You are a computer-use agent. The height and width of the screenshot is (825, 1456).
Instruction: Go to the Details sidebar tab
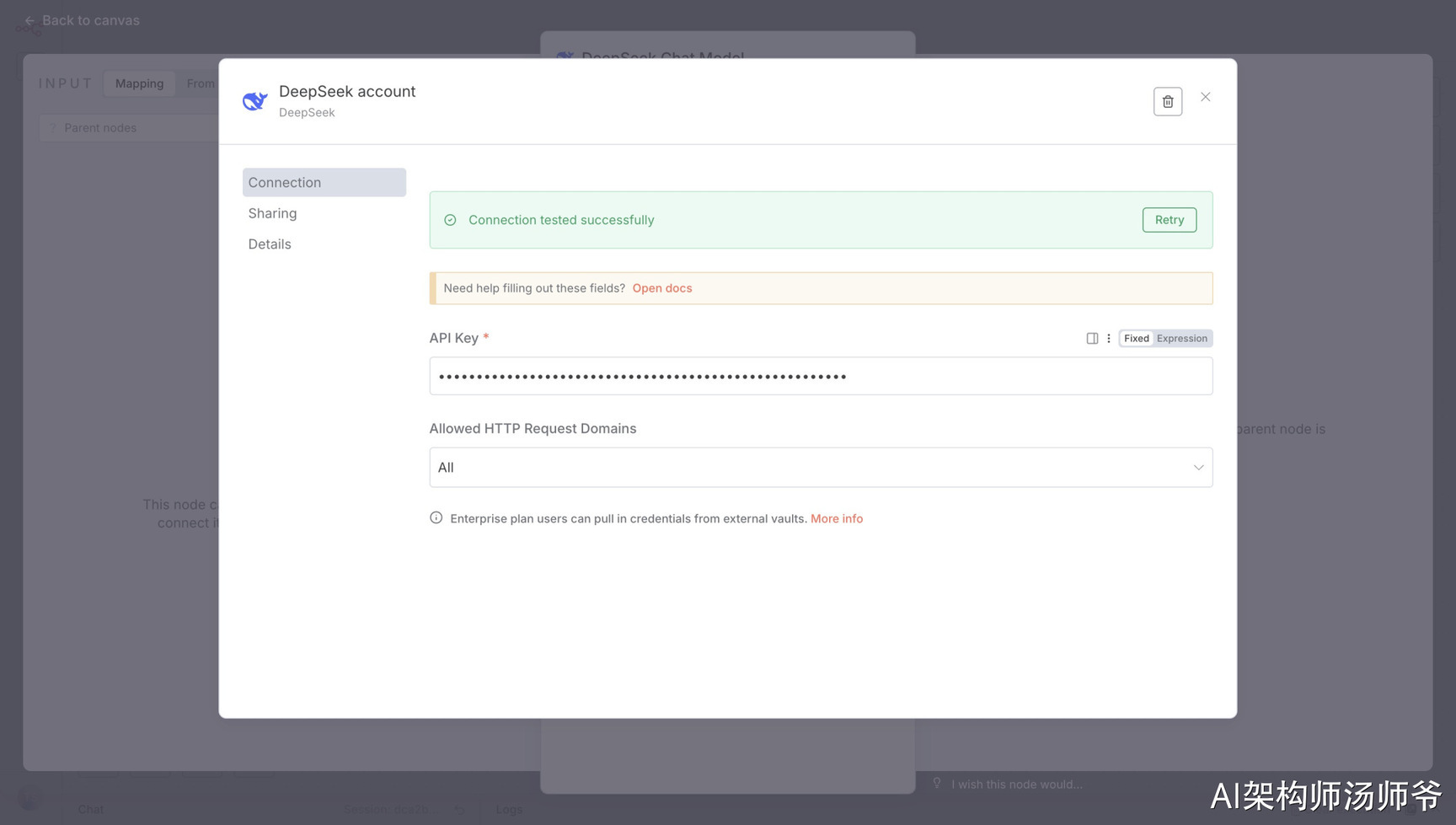[x=270, y=244]
